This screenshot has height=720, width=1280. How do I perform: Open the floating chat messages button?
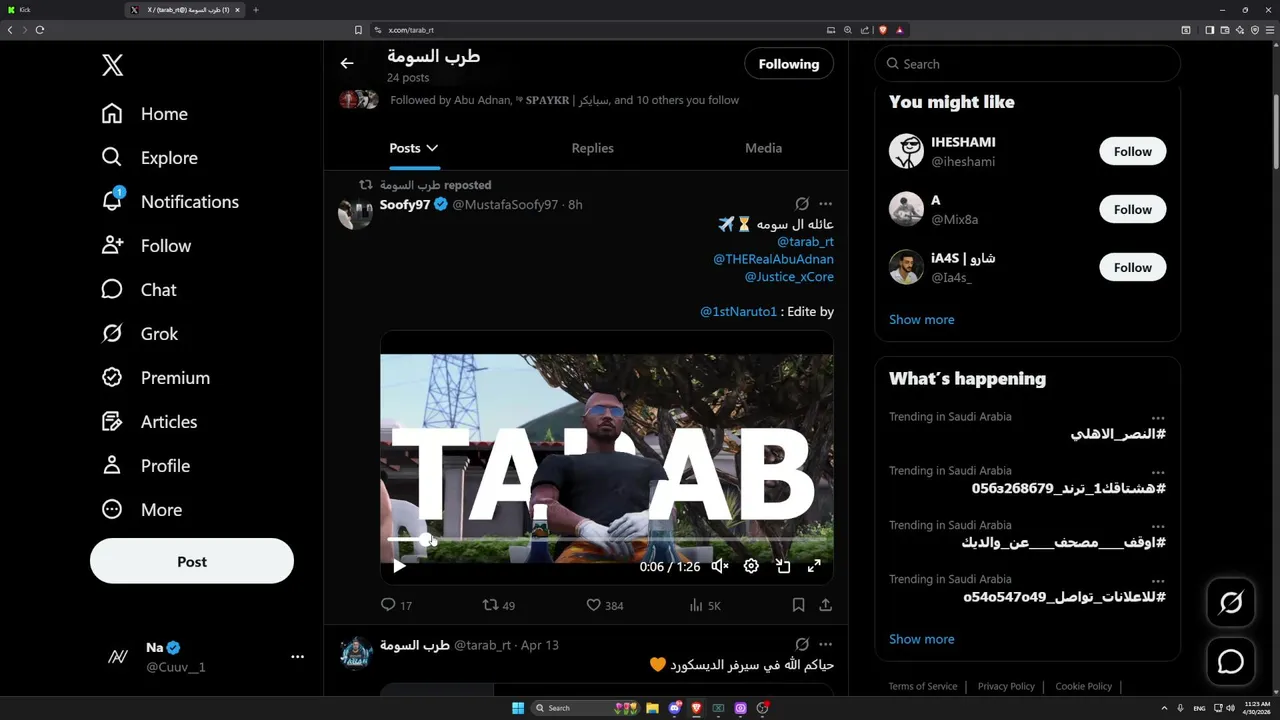click(1231, 662)
